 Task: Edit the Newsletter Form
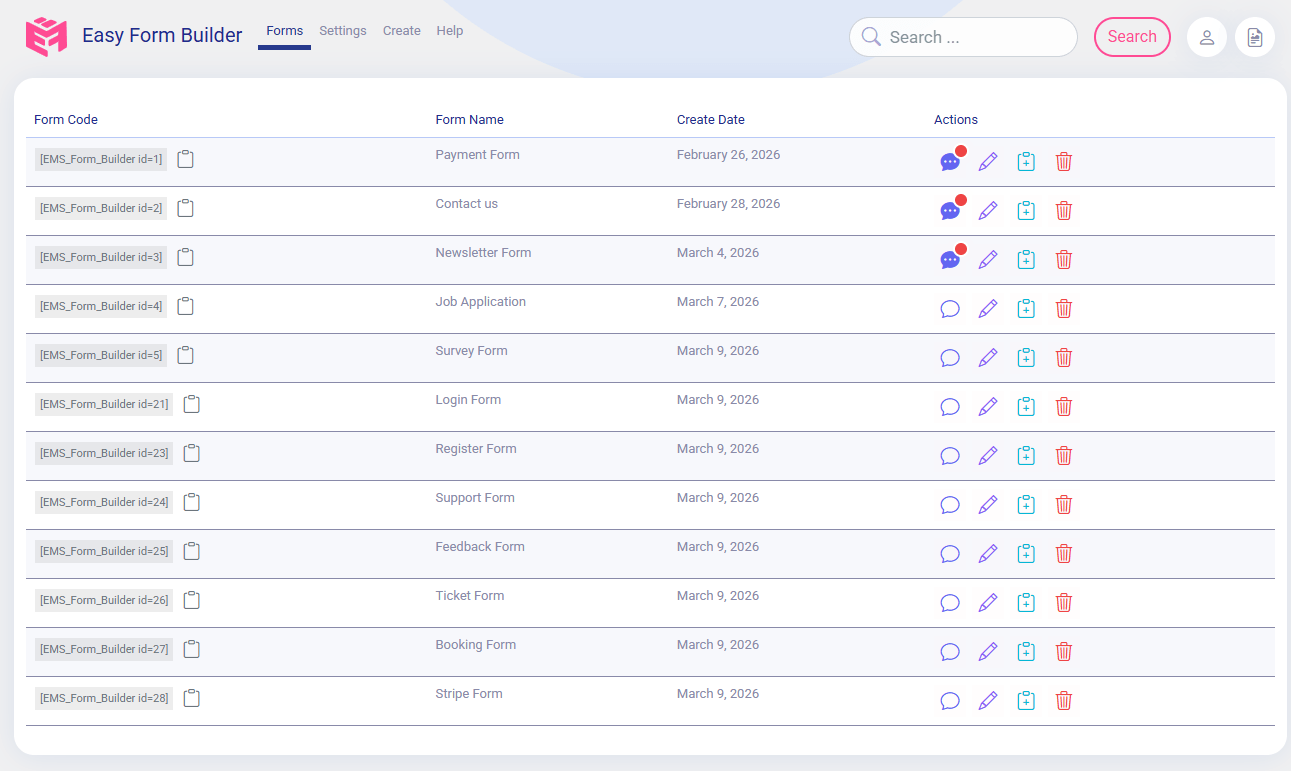[988, 259]
